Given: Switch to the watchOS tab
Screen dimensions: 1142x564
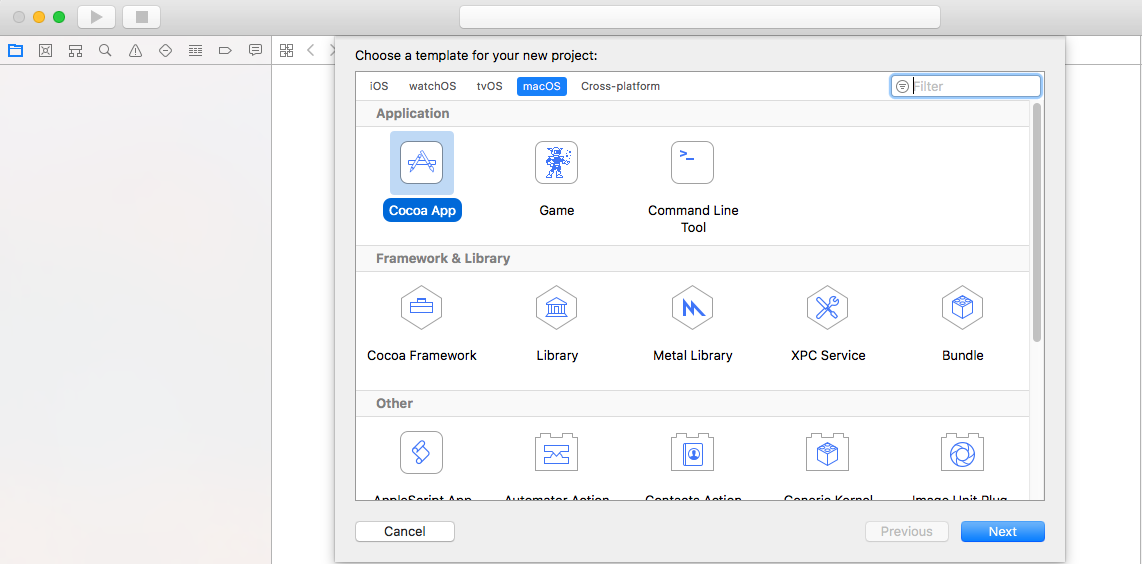Looking at the screenshot, I should (x=433, y=86).
